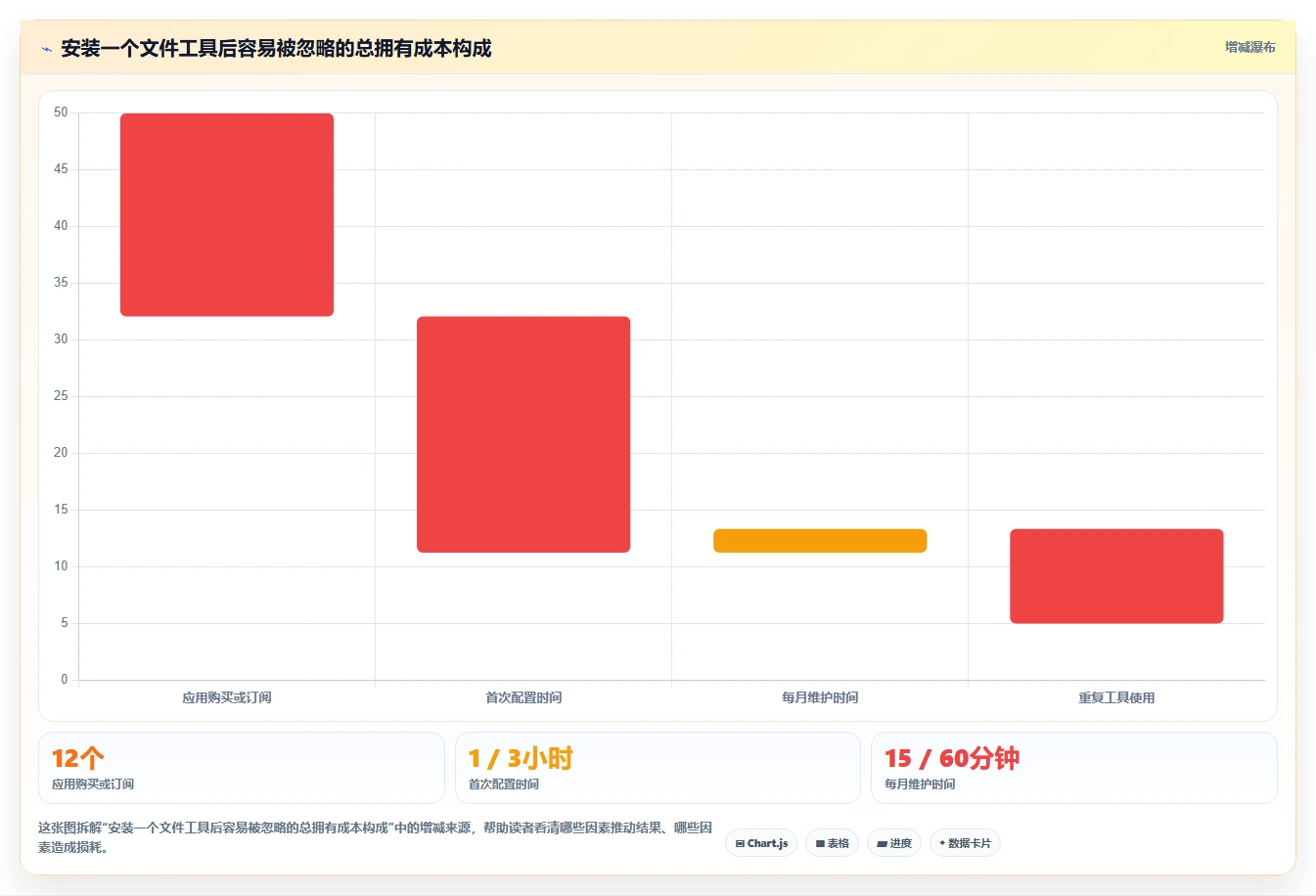Select the red bar for 首次配置时间
This screenshot has height=896, width=1316.
coord(523,434)
